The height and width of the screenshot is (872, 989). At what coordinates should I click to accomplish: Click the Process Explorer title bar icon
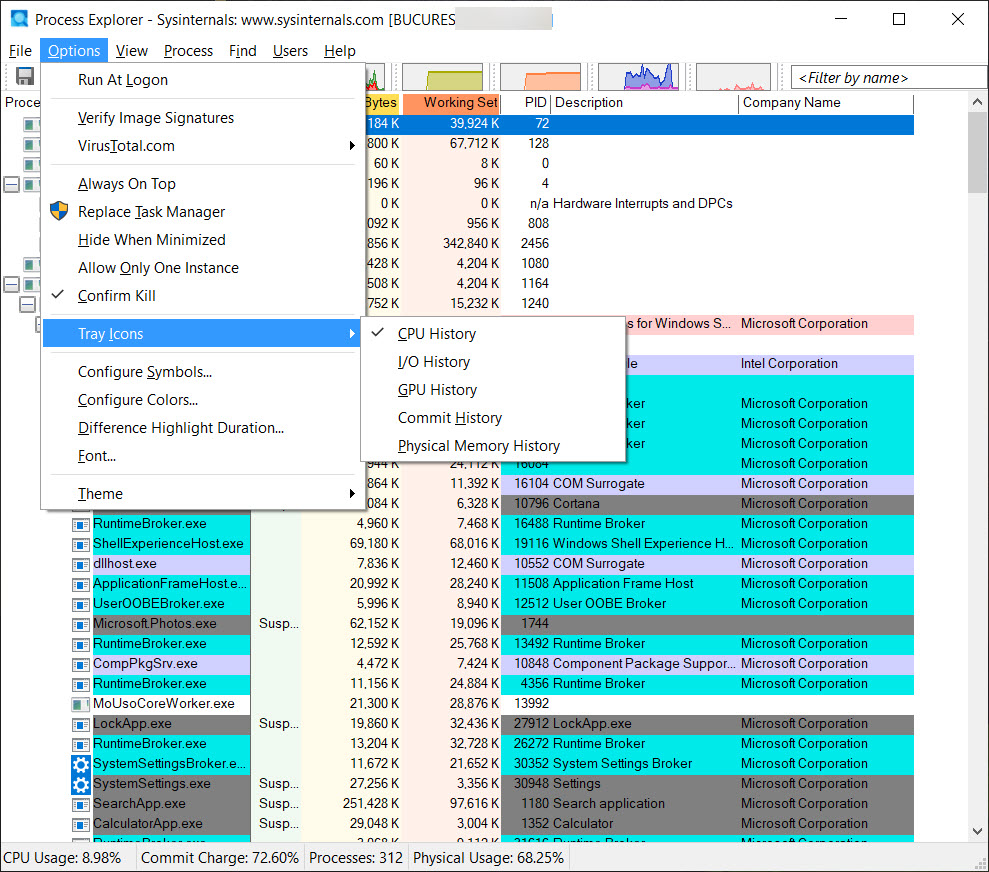pyautogui.click(x=20, y=19)
